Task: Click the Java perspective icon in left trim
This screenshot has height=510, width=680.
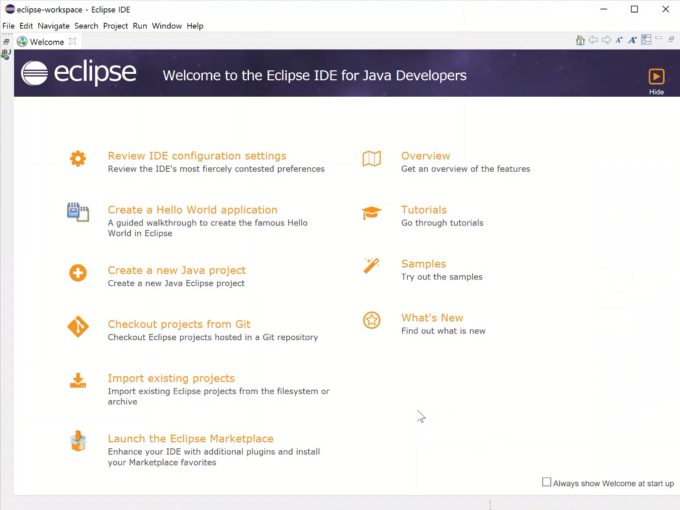Action: point(6,54)
